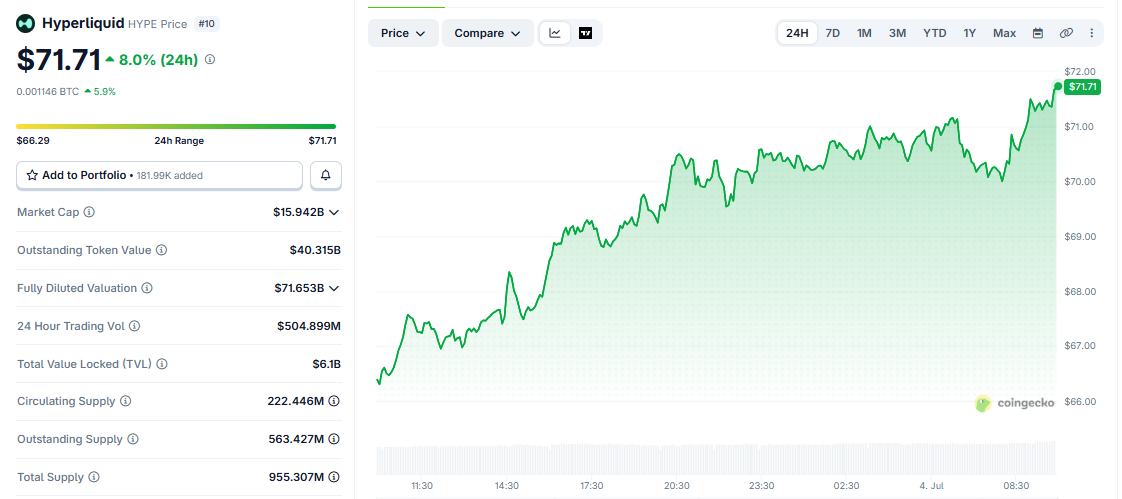Click info icon next to 563.427M value
Viewport: 1122px width, 499px height.
334,440
